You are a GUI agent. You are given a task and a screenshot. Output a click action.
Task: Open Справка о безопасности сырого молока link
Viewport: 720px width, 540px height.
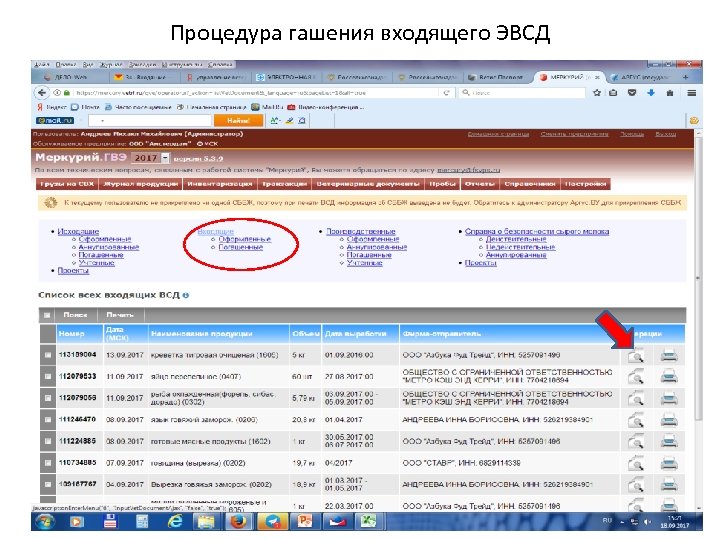pyautogui.click(x=537, y=231)
